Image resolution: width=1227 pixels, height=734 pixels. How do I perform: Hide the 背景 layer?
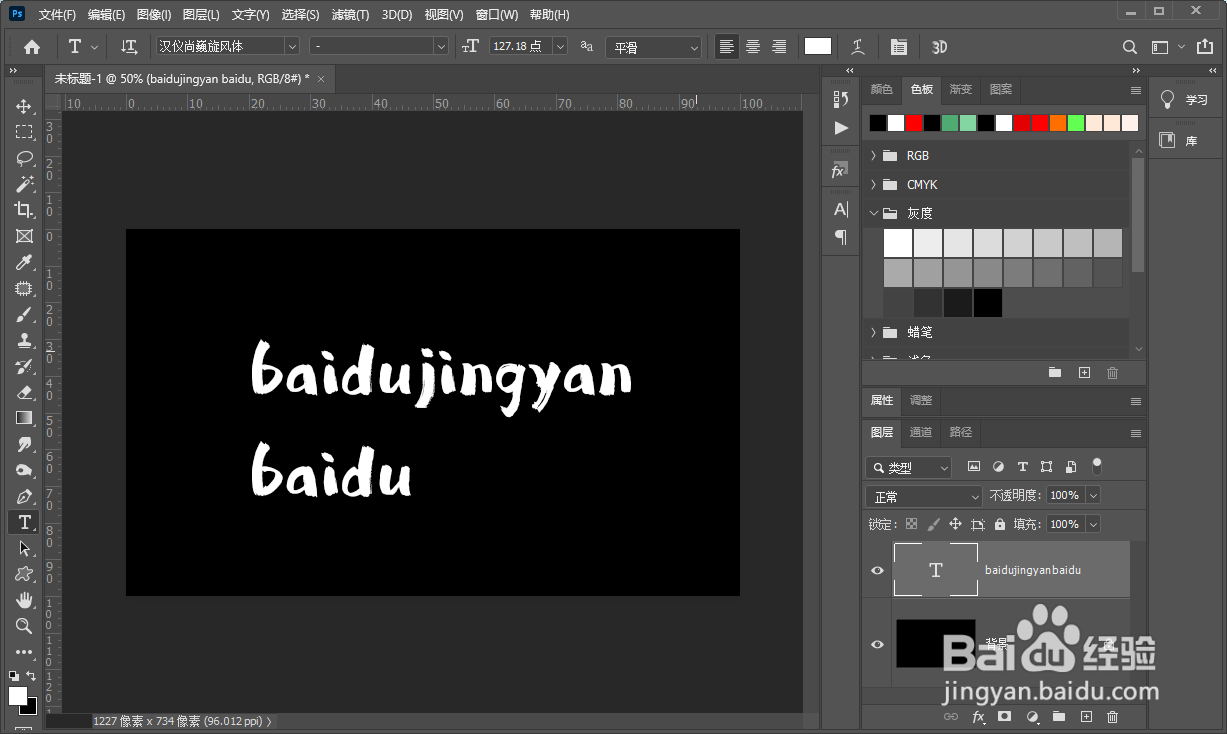[x=877, y=644]
